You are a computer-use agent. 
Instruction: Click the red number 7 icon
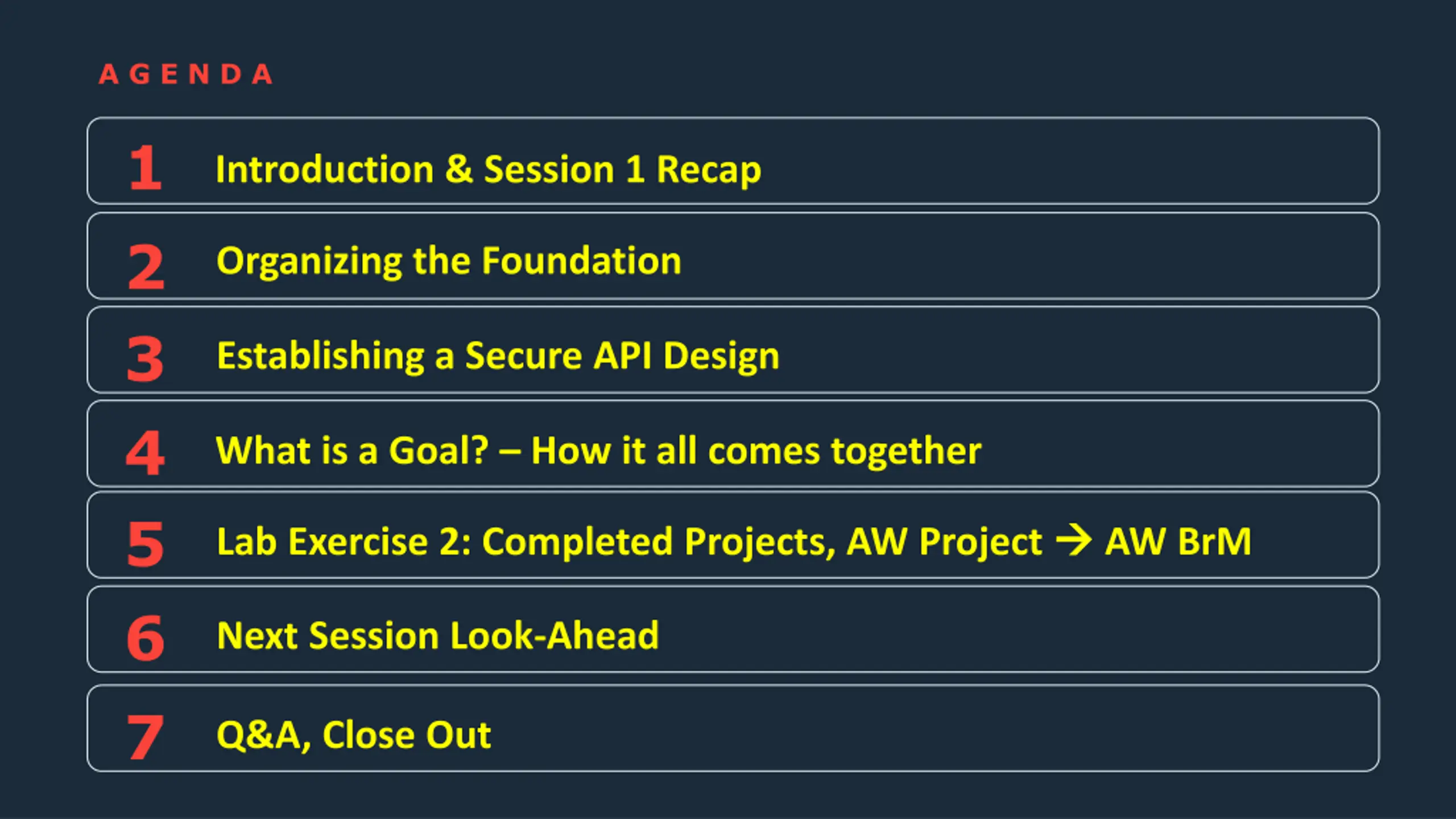tap(146, 737)
